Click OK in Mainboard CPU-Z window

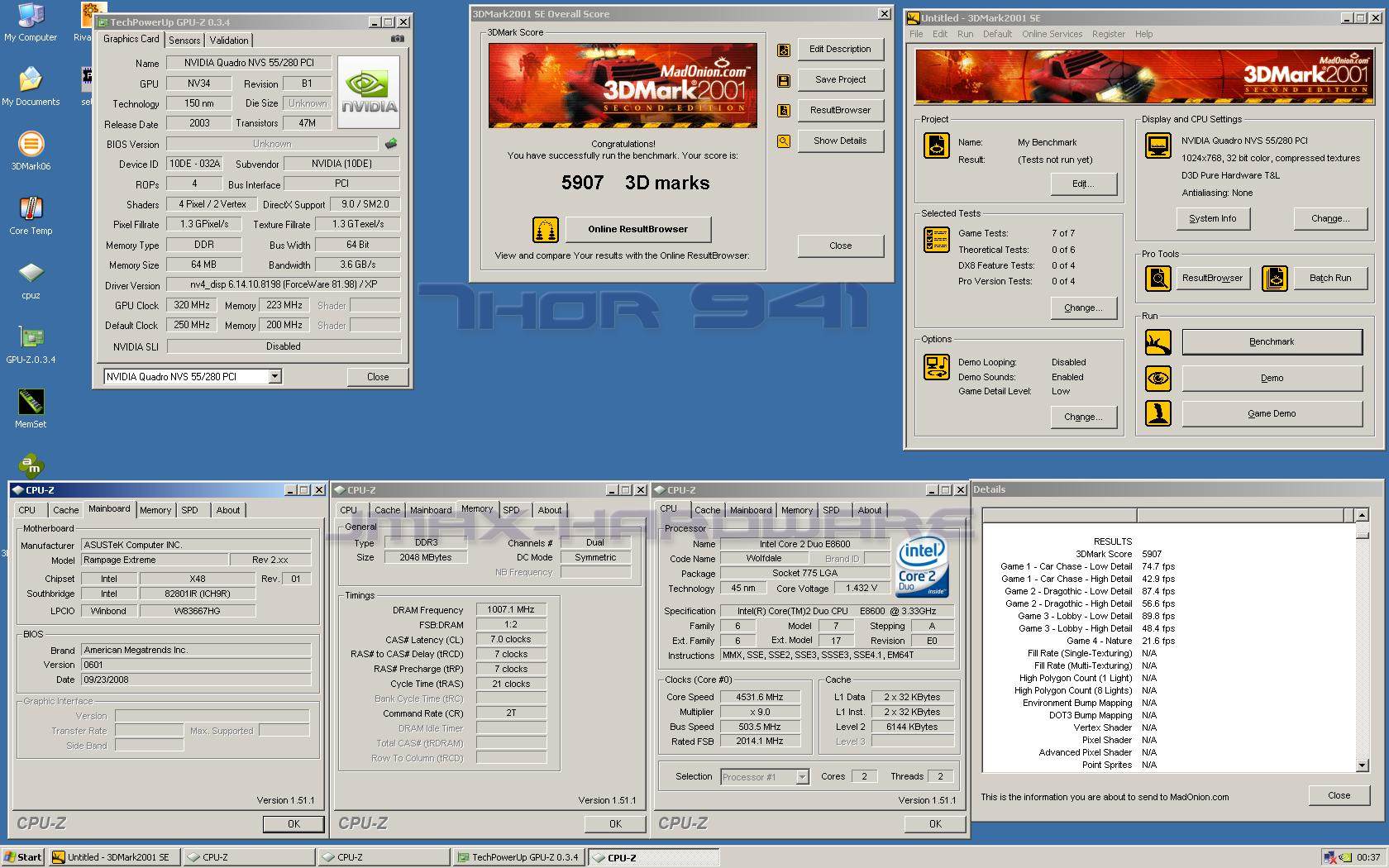pyautogui.click(x=294, y=824)
